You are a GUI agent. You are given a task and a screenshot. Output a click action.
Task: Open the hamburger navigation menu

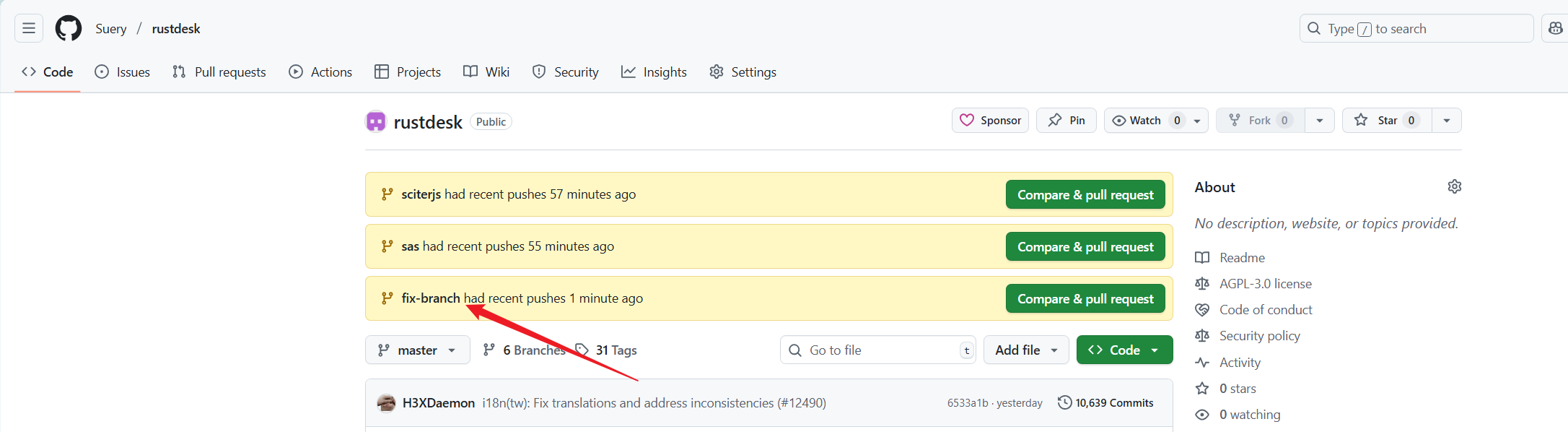point(29,28)
